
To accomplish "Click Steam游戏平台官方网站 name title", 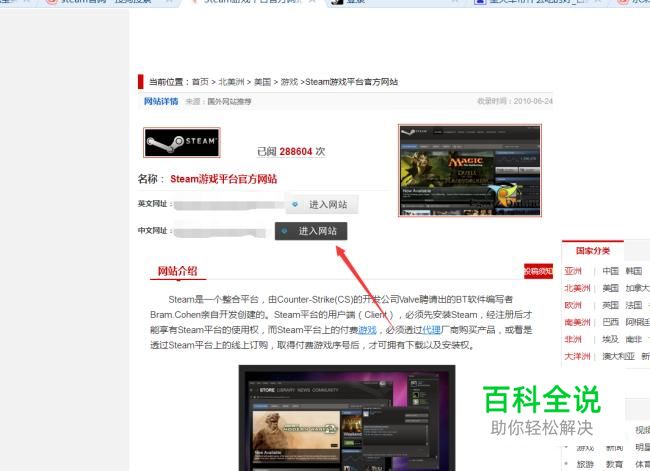I will pyautogui.click(x=223, y=179).
